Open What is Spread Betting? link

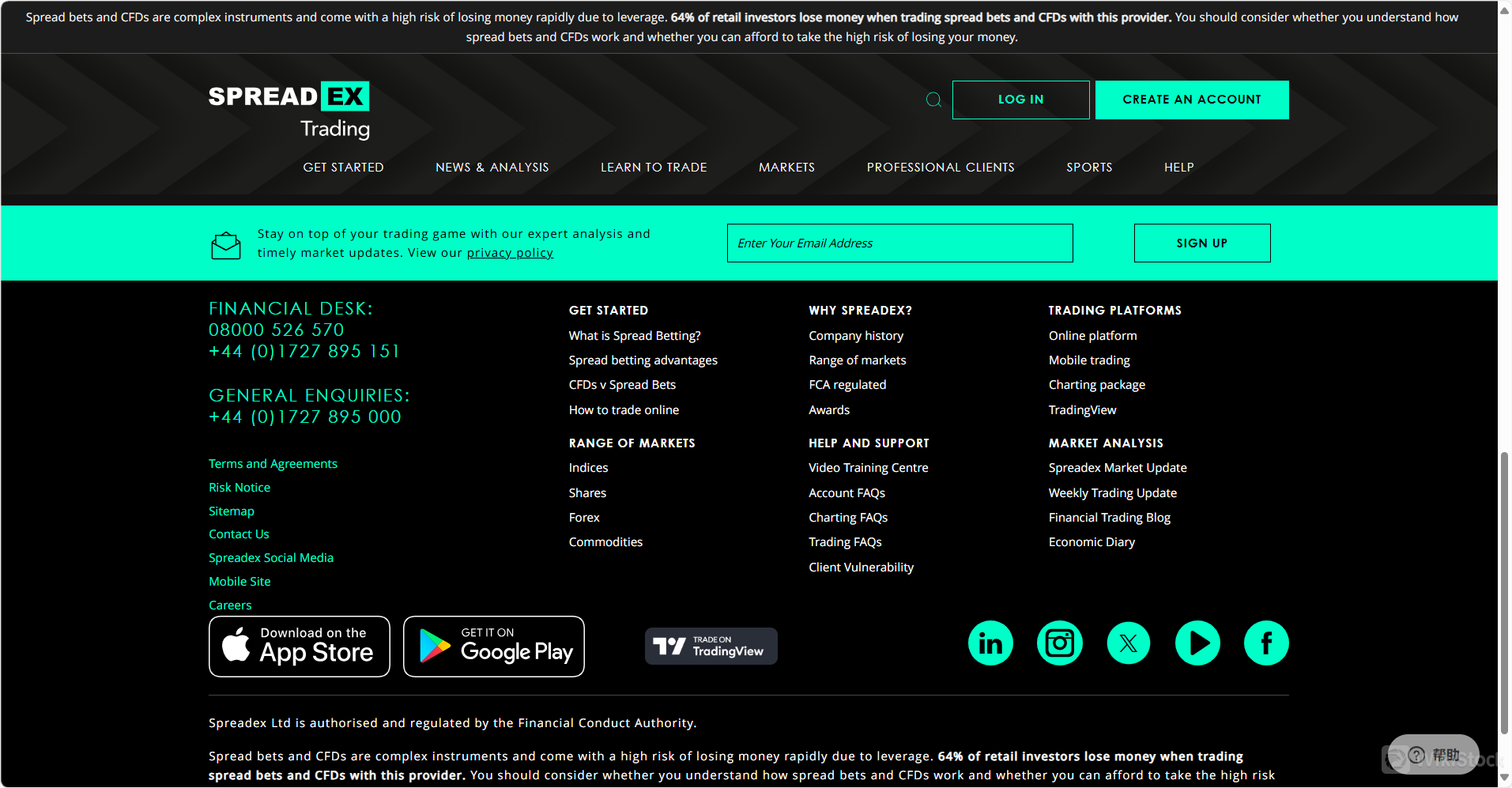point(635,336)
